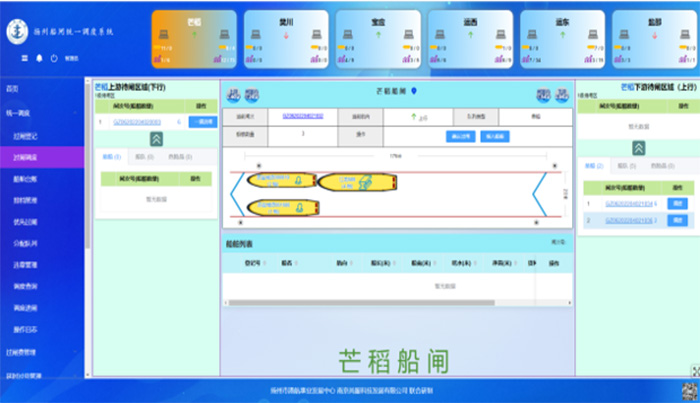Collapse the downstream waiting area with double-chevron button
This screenshot has height=403, width=700.
pos(636,146)
